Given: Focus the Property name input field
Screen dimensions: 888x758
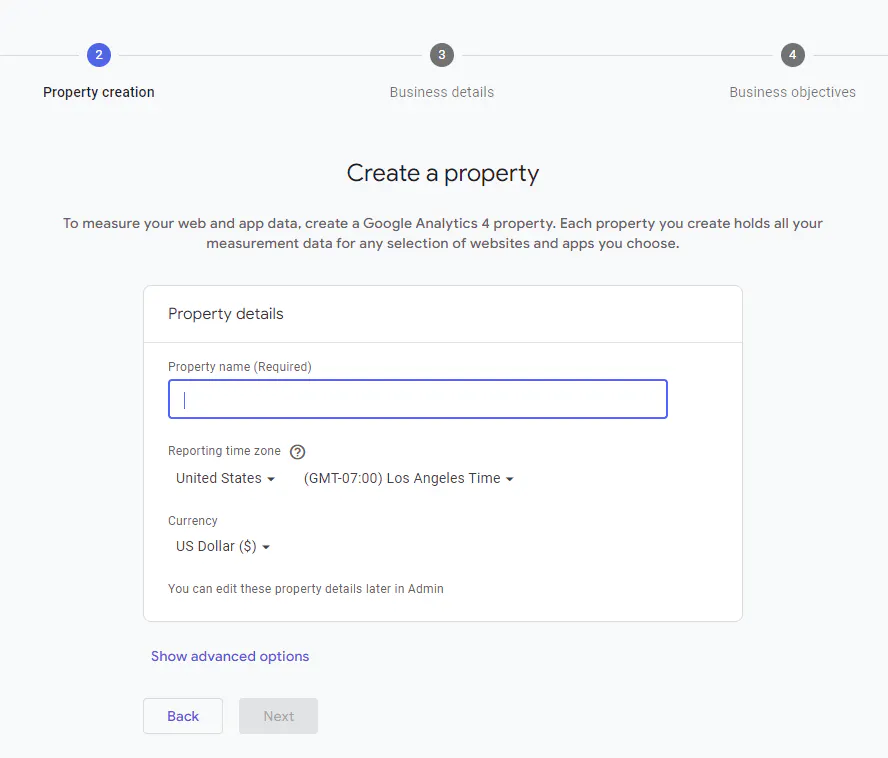Looking at the screenshot, I should point(417,399).
